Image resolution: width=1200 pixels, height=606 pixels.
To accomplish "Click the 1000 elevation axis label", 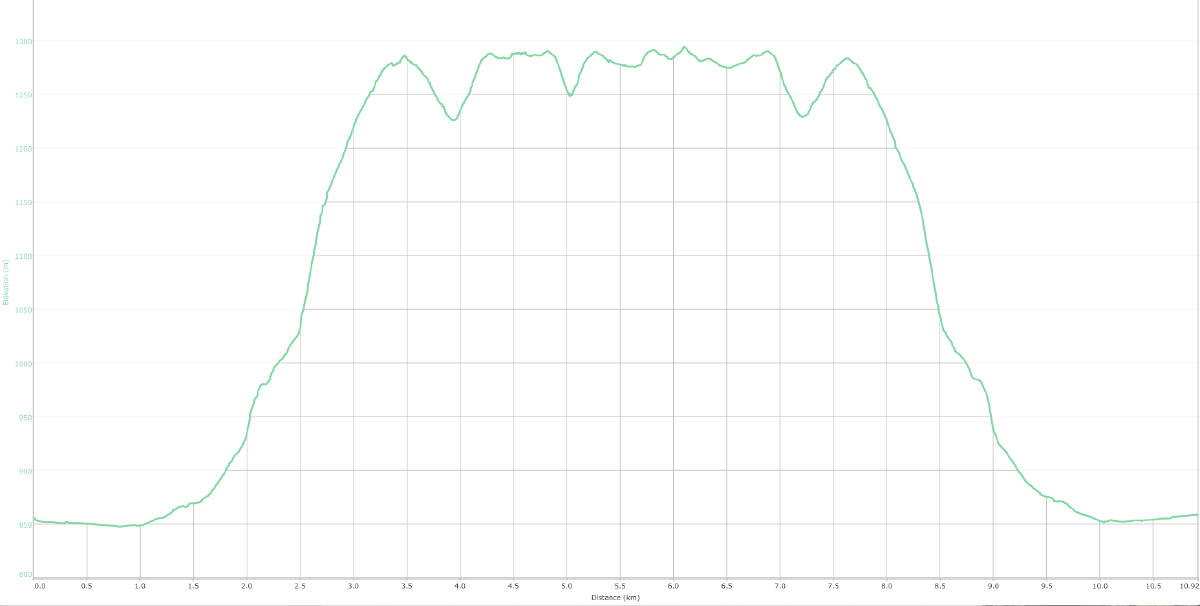I will pos(23,363).
